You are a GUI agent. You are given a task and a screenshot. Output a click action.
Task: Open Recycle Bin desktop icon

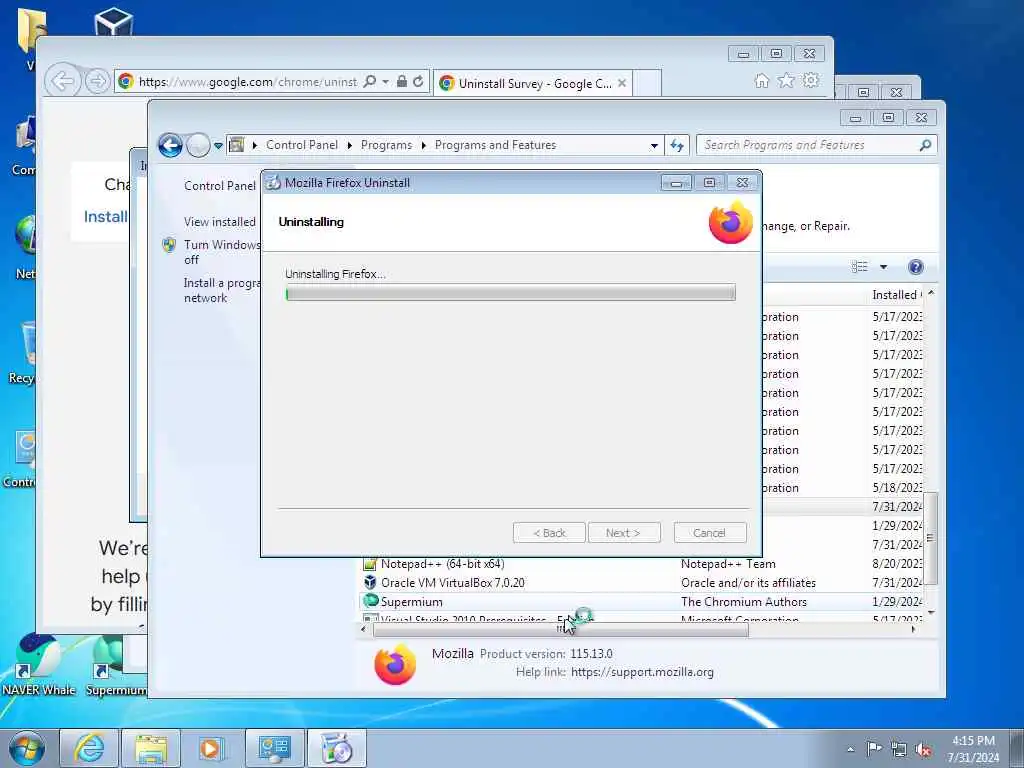[x=22, y=353]
